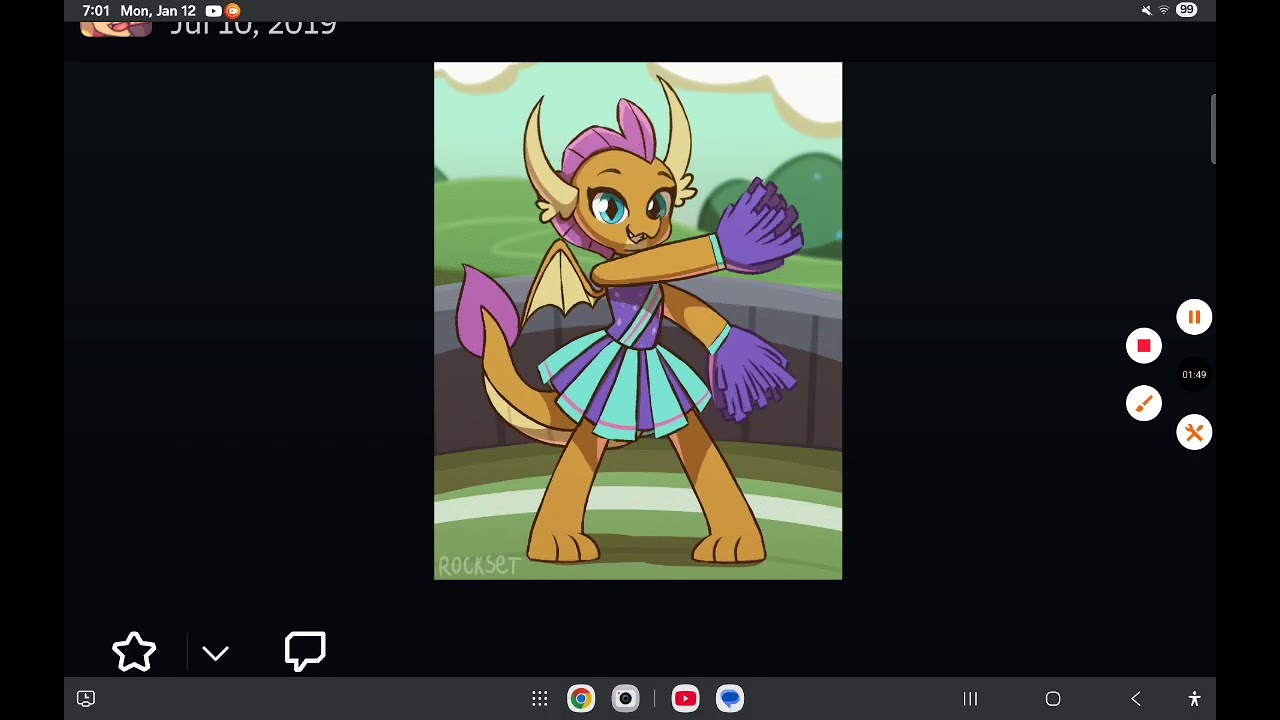
Task: Click the page scrollbar thumb
Action: coord(1213,129)
